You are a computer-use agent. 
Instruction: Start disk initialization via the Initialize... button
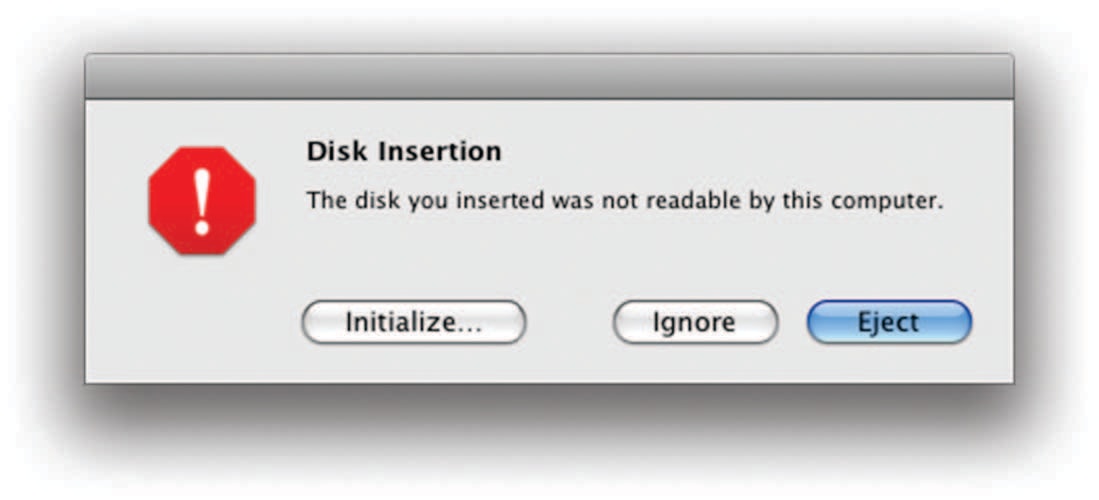(413, 323)
